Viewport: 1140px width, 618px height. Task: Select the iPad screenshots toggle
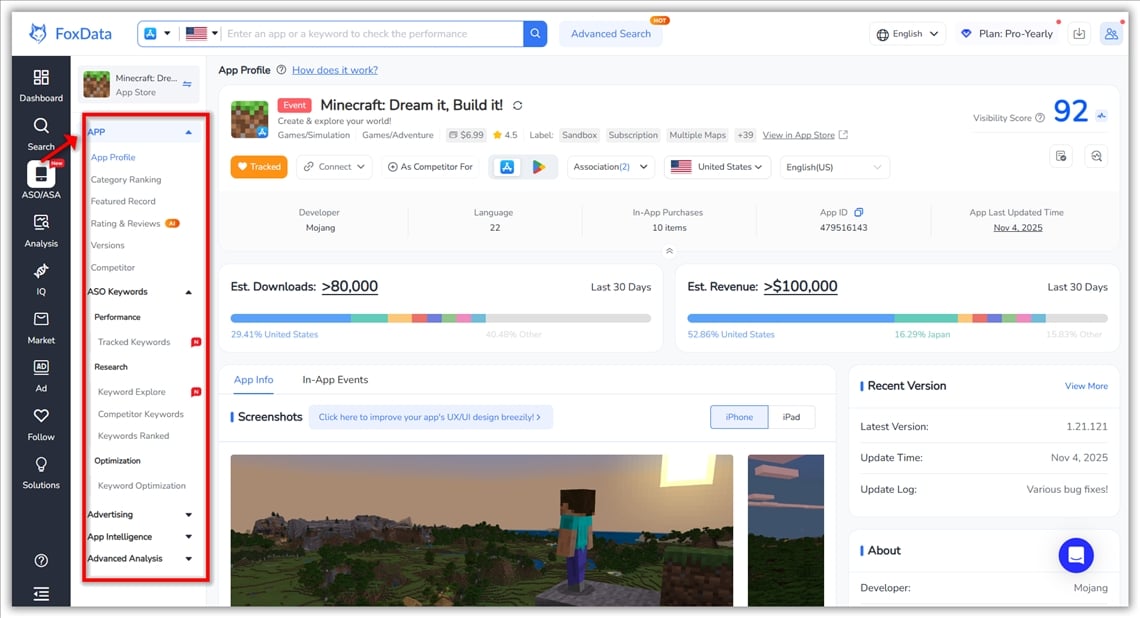click(x=791, y=417)
